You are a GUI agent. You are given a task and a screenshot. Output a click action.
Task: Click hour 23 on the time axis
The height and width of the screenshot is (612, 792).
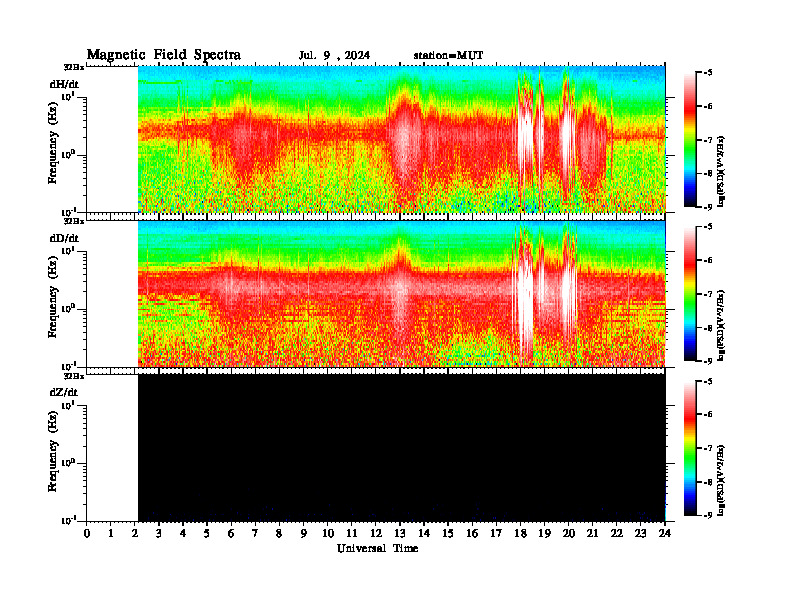point(641,533)
